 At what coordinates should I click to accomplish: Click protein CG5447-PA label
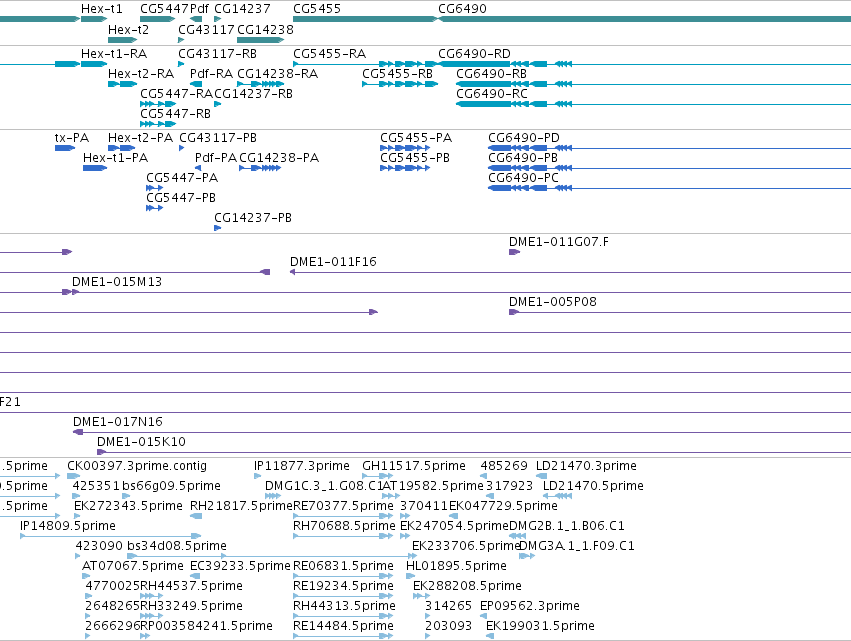point(182,177)
